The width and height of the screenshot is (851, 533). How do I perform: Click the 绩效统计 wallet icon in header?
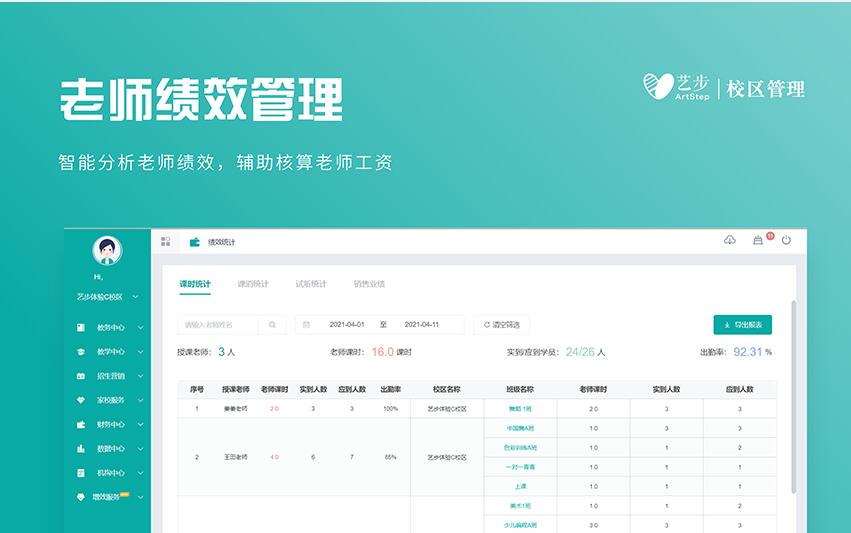(x=195, y=242)
